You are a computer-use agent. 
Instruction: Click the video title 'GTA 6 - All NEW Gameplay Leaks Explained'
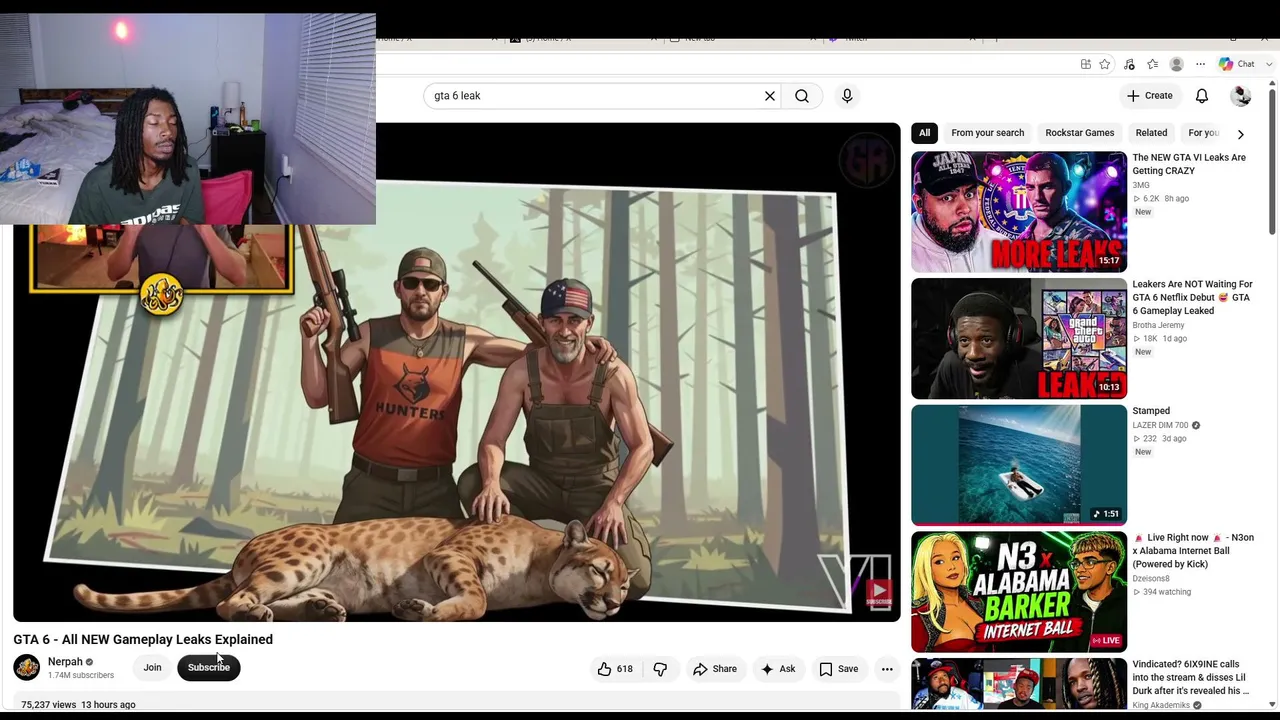pyautogui.click(x=143, y=640)
